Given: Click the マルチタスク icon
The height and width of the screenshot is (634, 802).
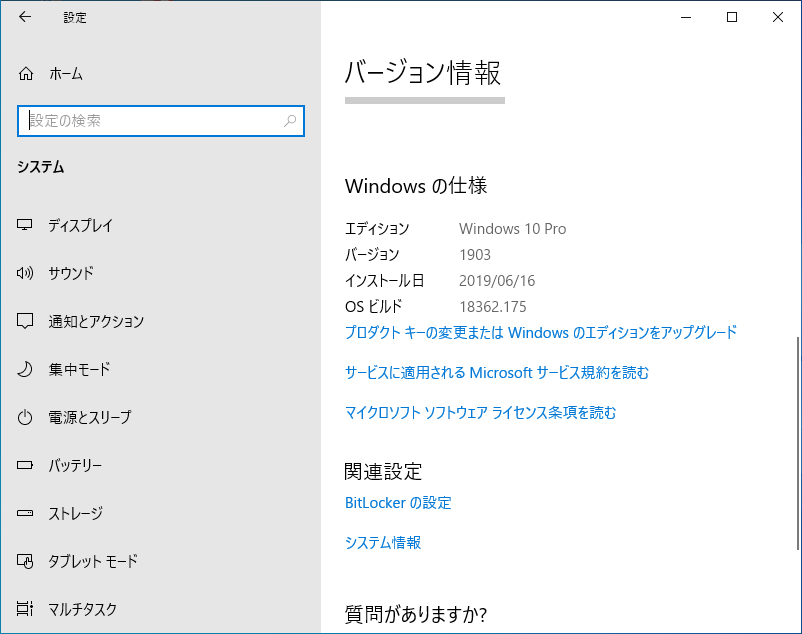Looking at the screenshot, I should [x=25, y=608].
